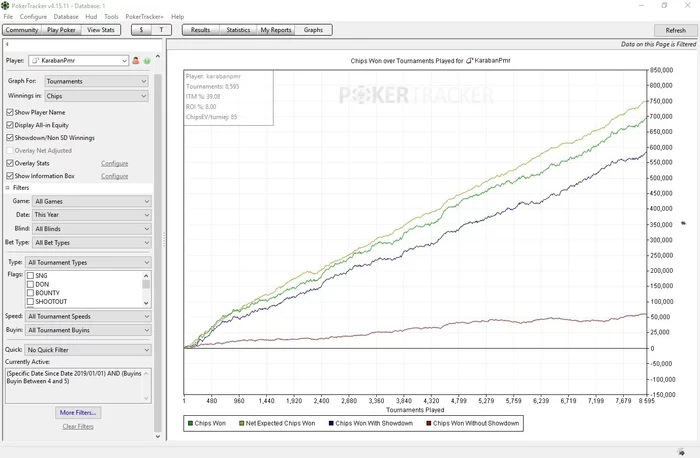Open the Tools menu
Screen dimensions: 700x458
point(111,17)
